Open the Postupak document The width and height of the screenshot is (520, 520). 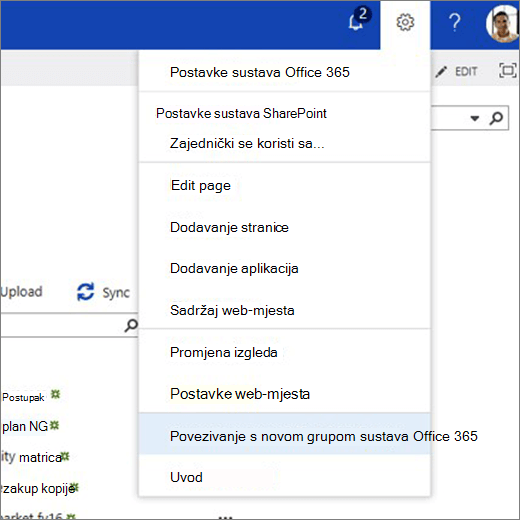[x=23, y=397]
